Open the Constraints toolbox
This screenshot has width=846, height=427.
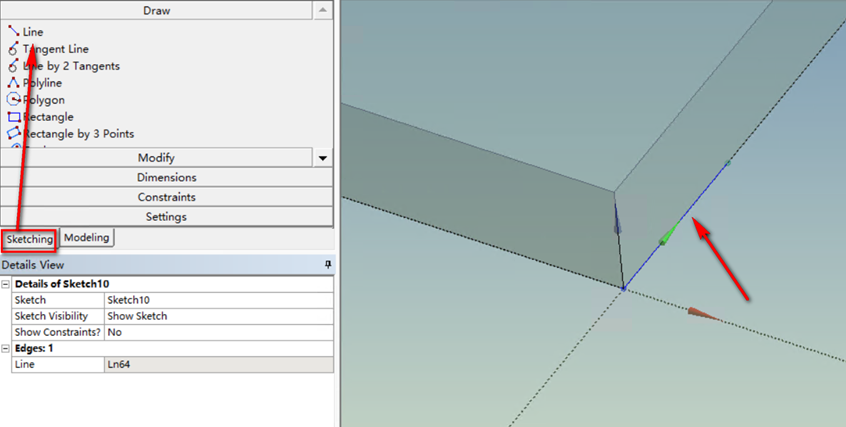click(x=166, y=197)
